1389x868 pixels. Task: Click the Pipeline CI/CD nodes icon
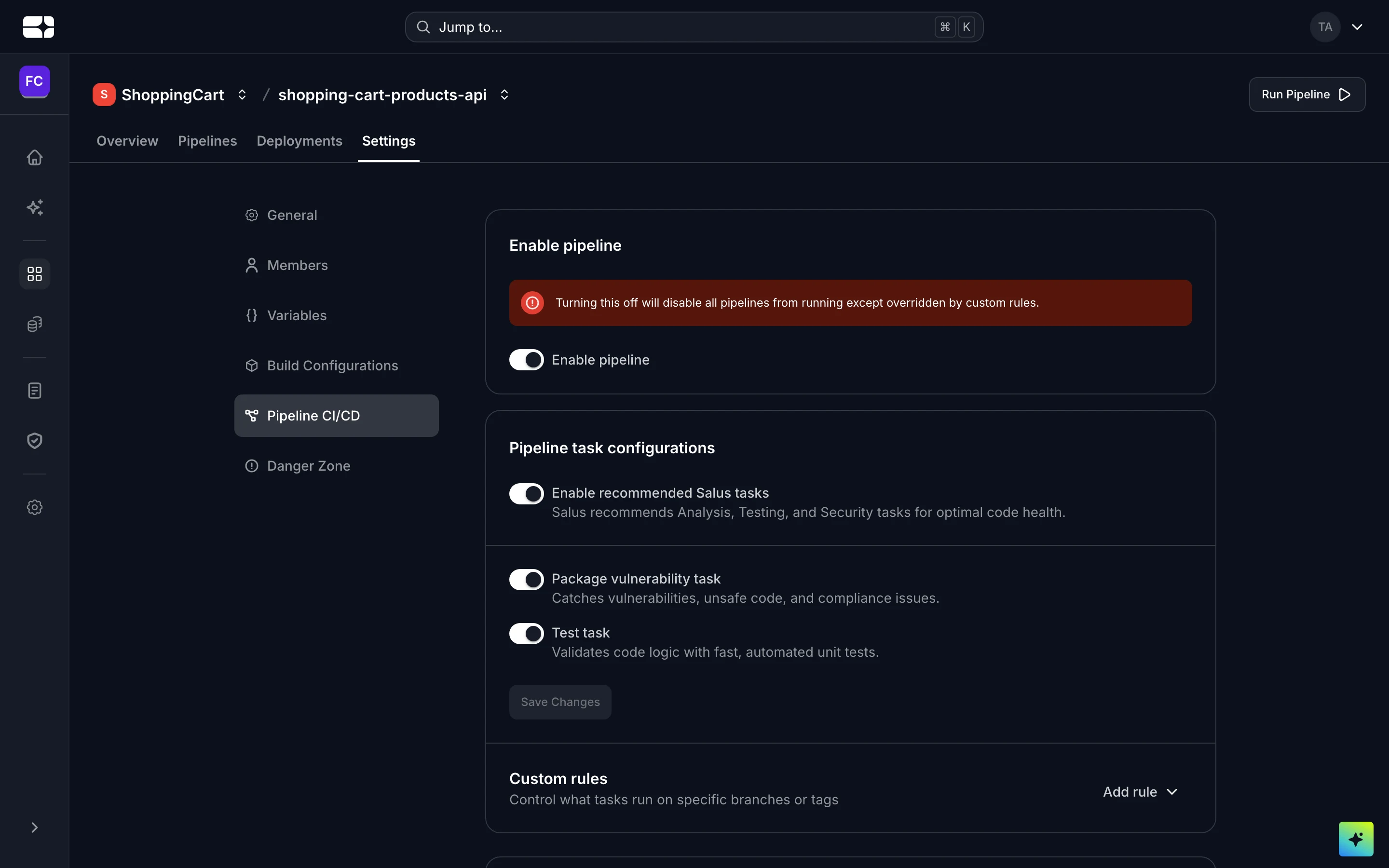point(251,416)
